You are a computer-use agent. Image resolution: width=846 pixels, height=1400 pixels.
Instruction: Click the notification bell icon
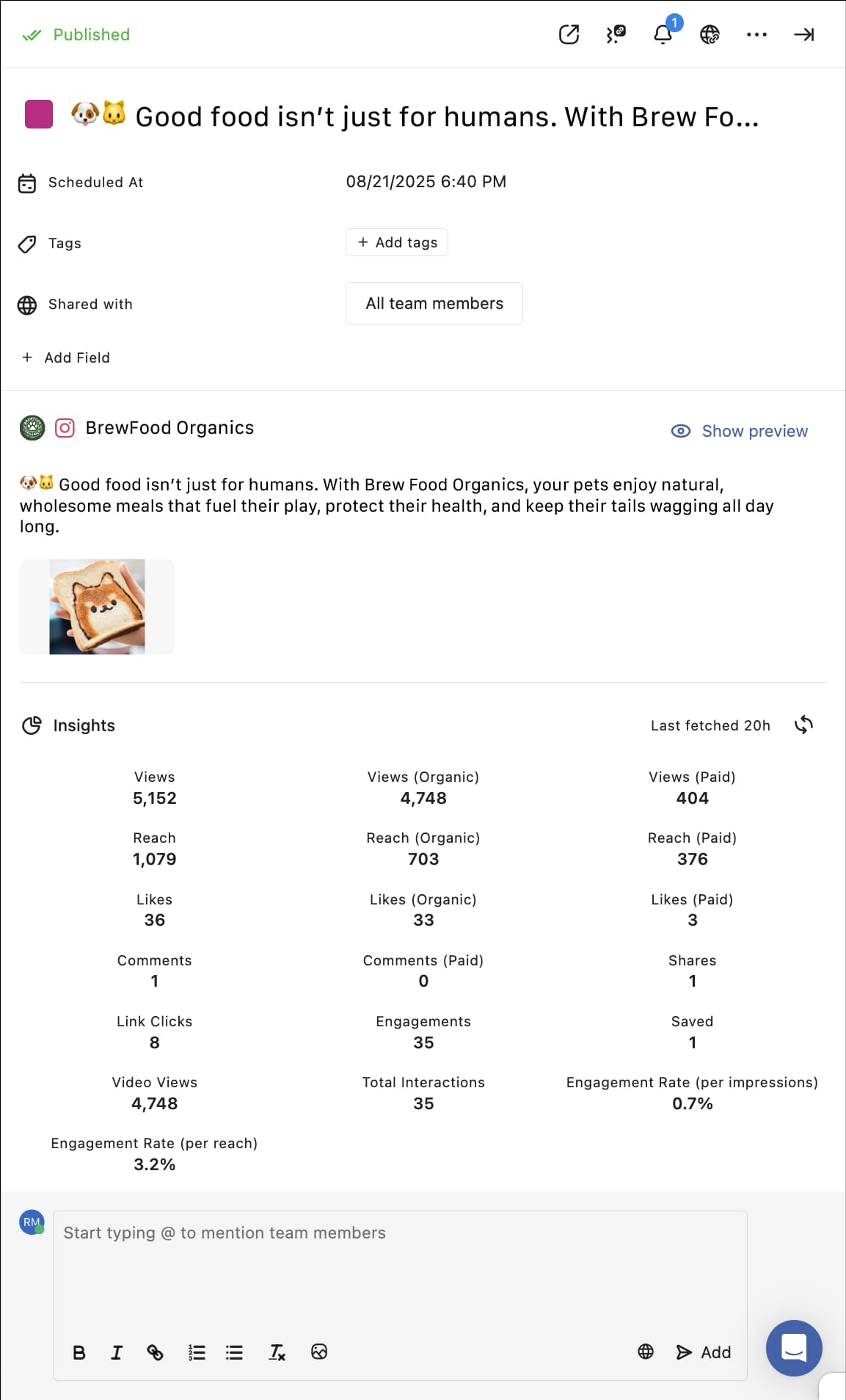pyautogui.click(x=663, y=35)
